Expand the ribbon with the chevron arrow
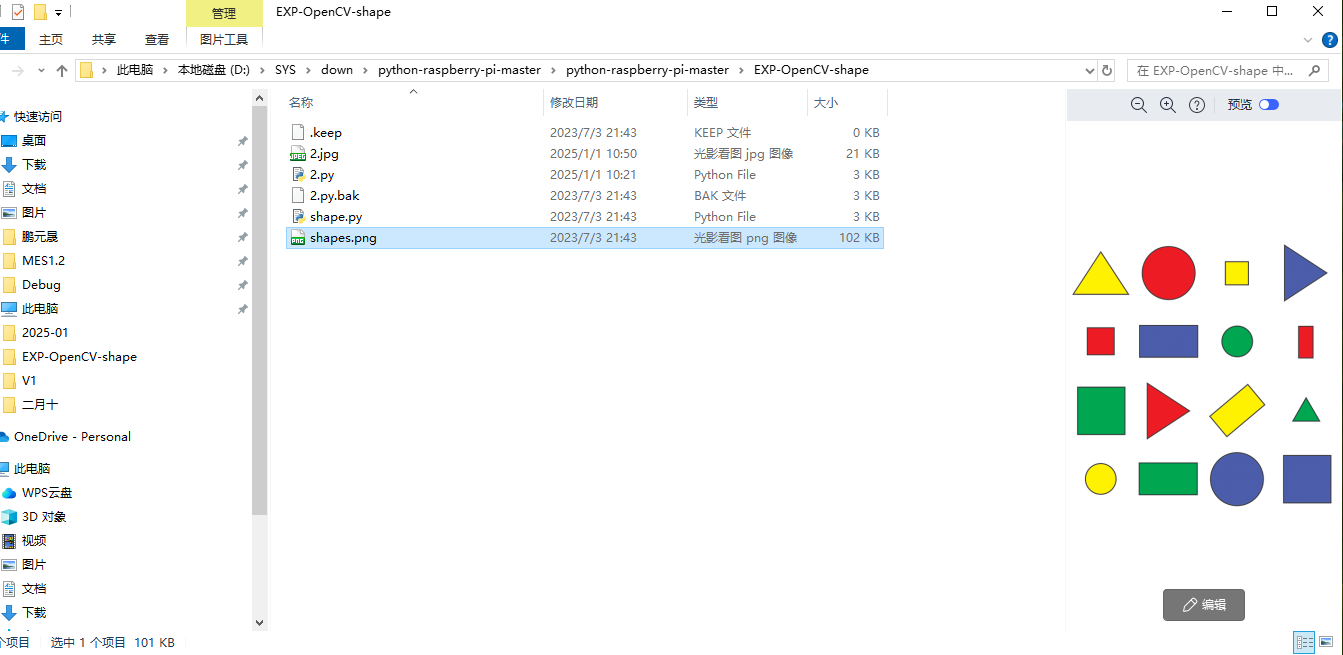 [x=1308, y=39]
